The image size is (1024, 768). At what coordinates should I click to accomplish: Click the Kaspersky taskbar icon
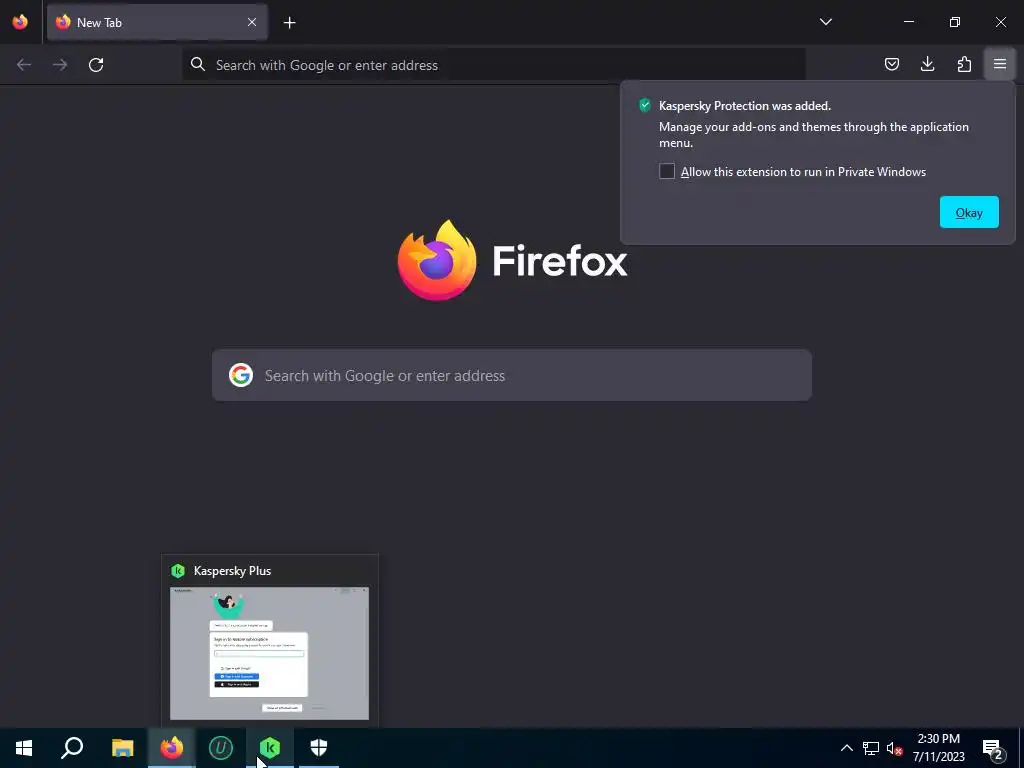pos(270,748)
